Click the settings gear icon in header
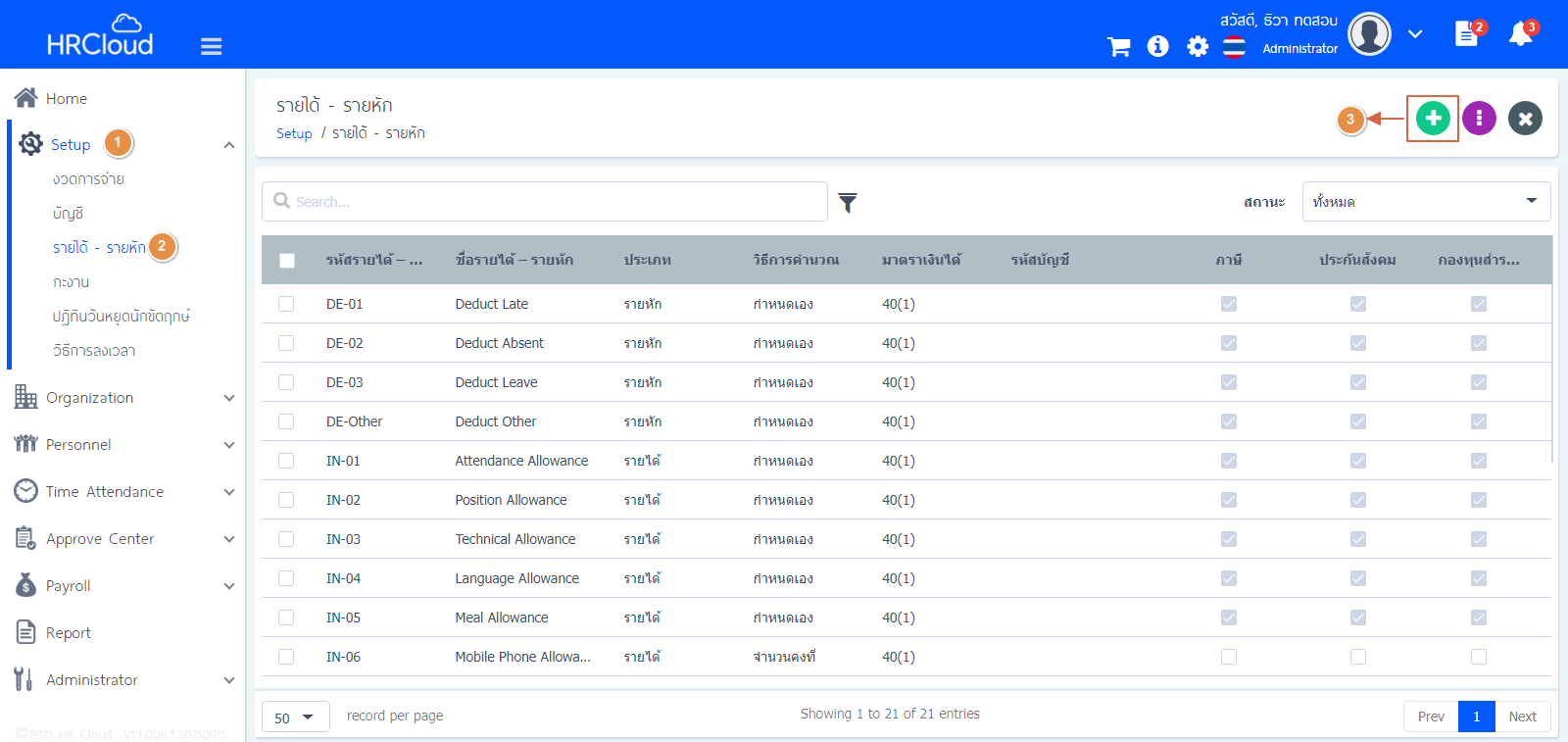The image size is (1568, 742). [1197, 46]
